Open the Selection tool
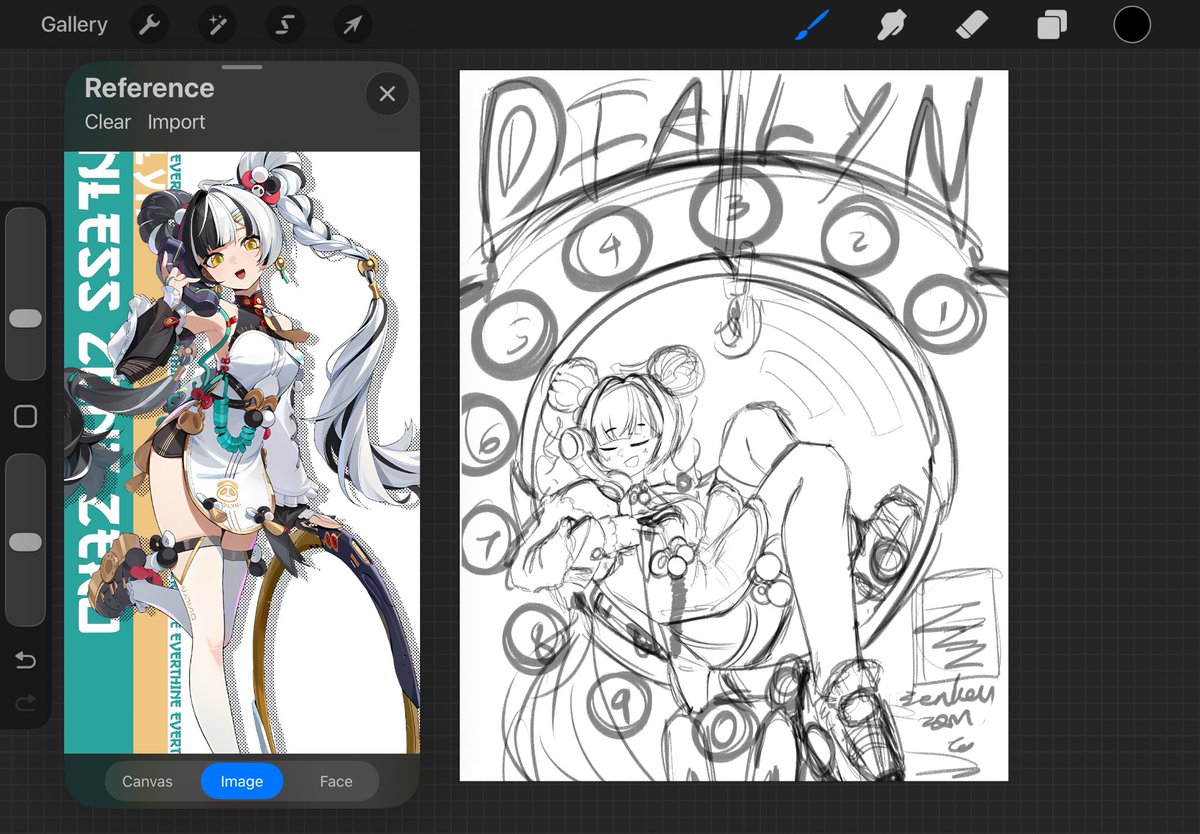This screenshot has width=1200, height=834. [285, 25]
